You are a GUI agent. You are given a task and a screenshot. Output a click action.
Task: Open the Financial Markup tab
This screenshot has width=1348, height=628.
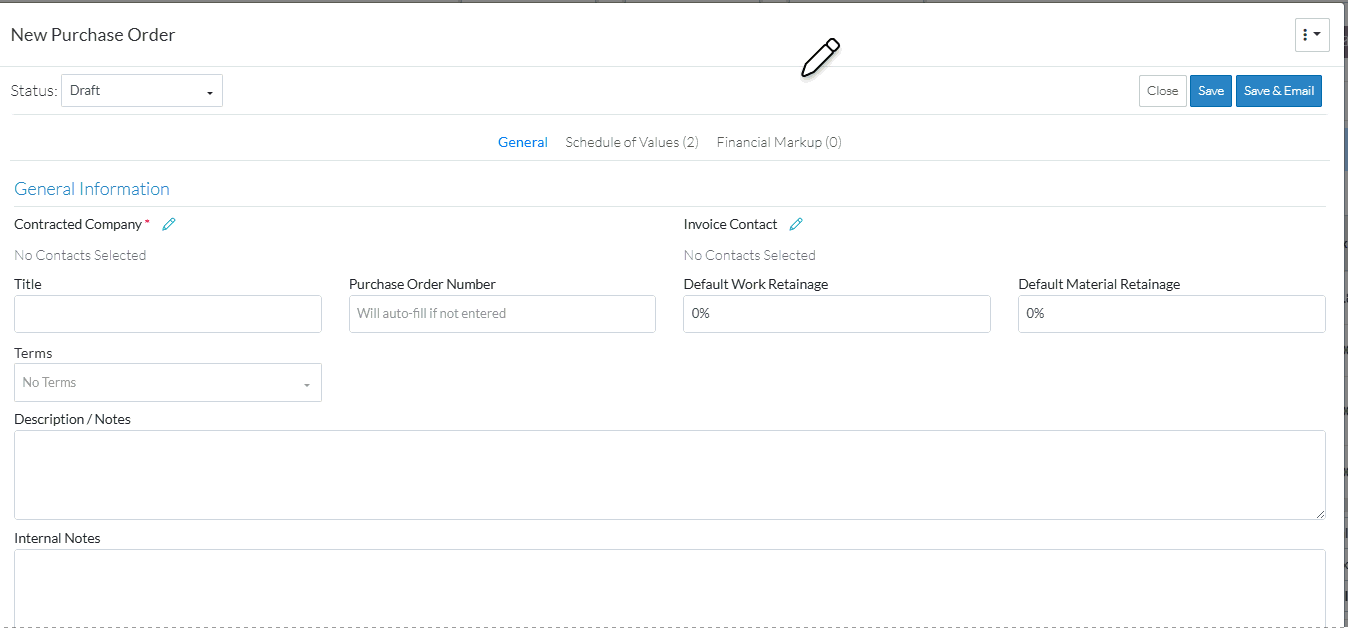pos(779,142)
